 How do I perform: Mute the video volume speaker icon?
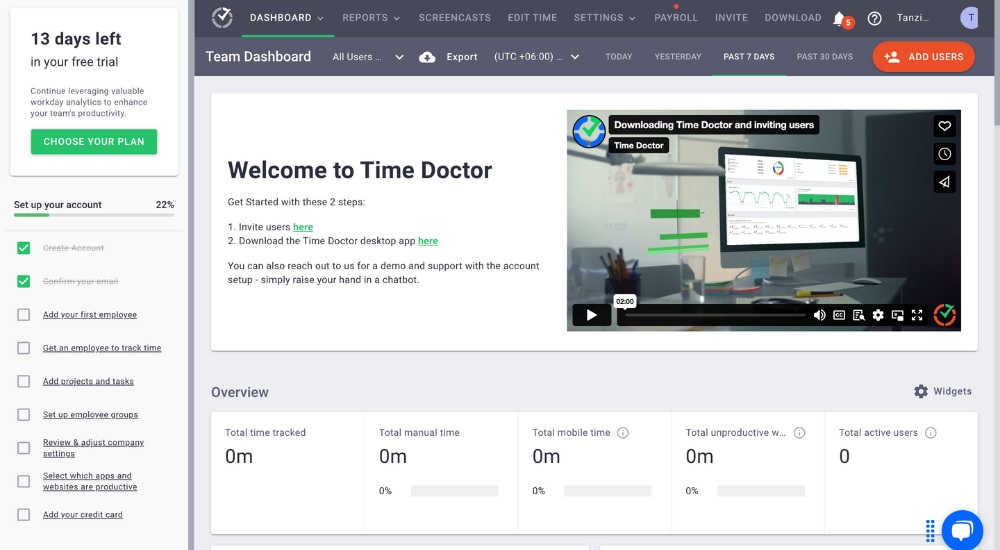click(820, 315)
